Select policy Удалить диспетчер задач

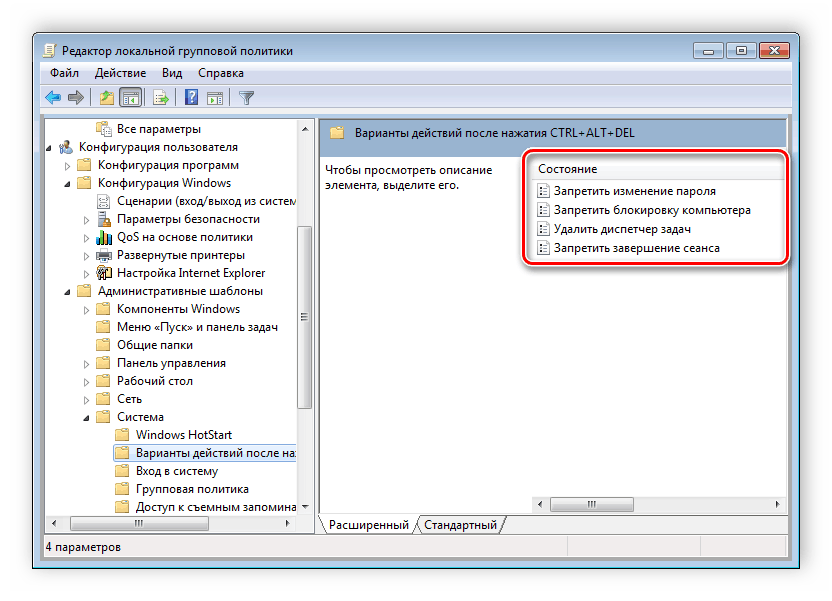pyautogui.click(x=622, y=229)
